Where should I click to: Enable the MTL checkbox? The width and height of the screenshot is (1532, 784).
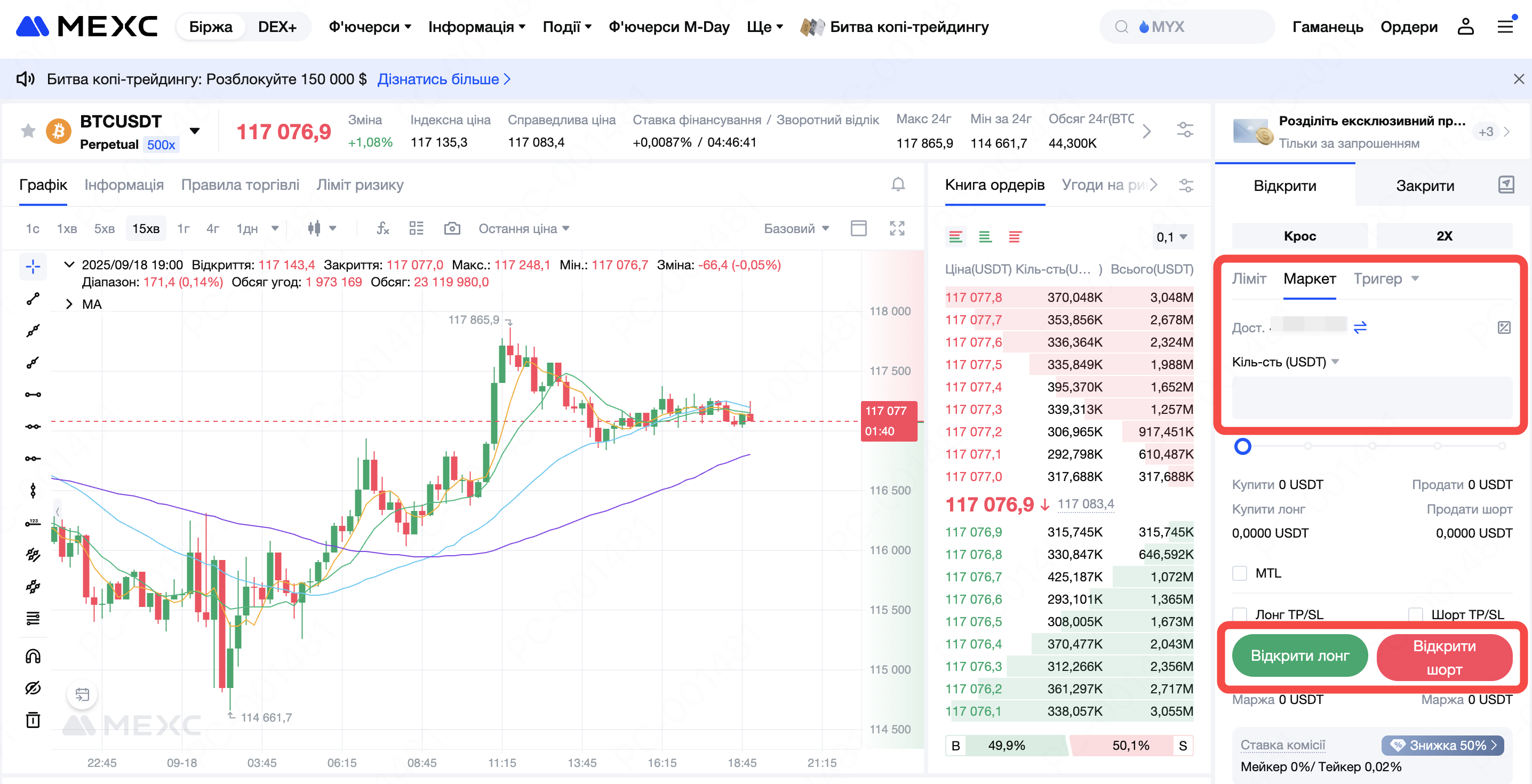coord(1239,573)
